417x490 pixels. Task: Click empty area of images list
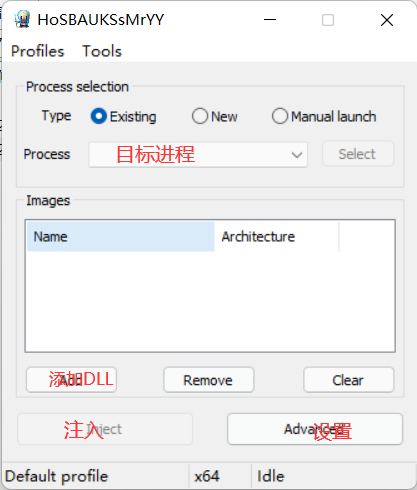tap(210, 301)
